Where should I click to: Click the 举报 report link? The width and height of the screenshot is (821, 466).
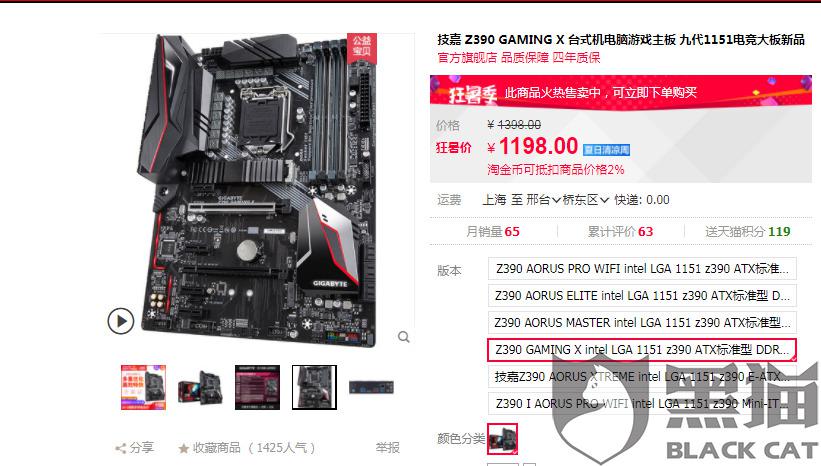pos(387,448)
